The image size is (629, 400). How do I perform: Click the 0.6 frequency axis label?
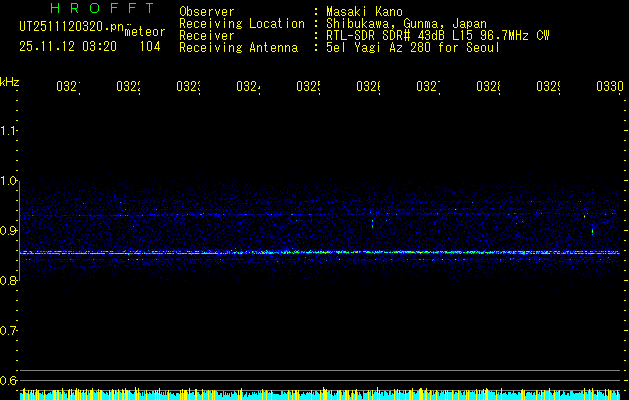[8, 380]
